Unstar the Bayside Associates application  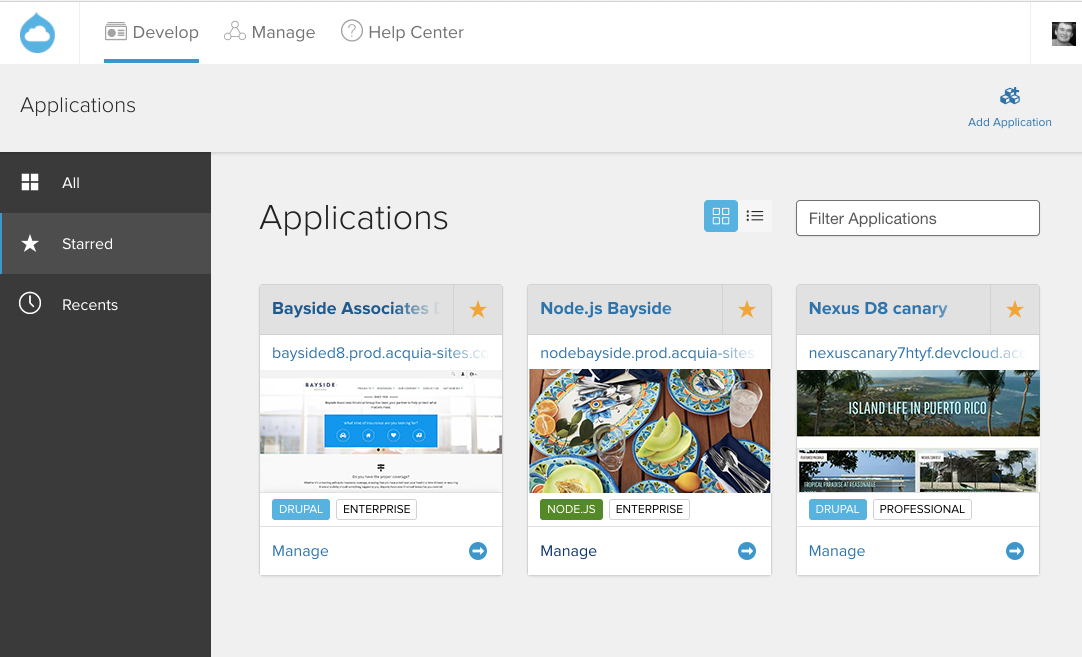[478, 309]
